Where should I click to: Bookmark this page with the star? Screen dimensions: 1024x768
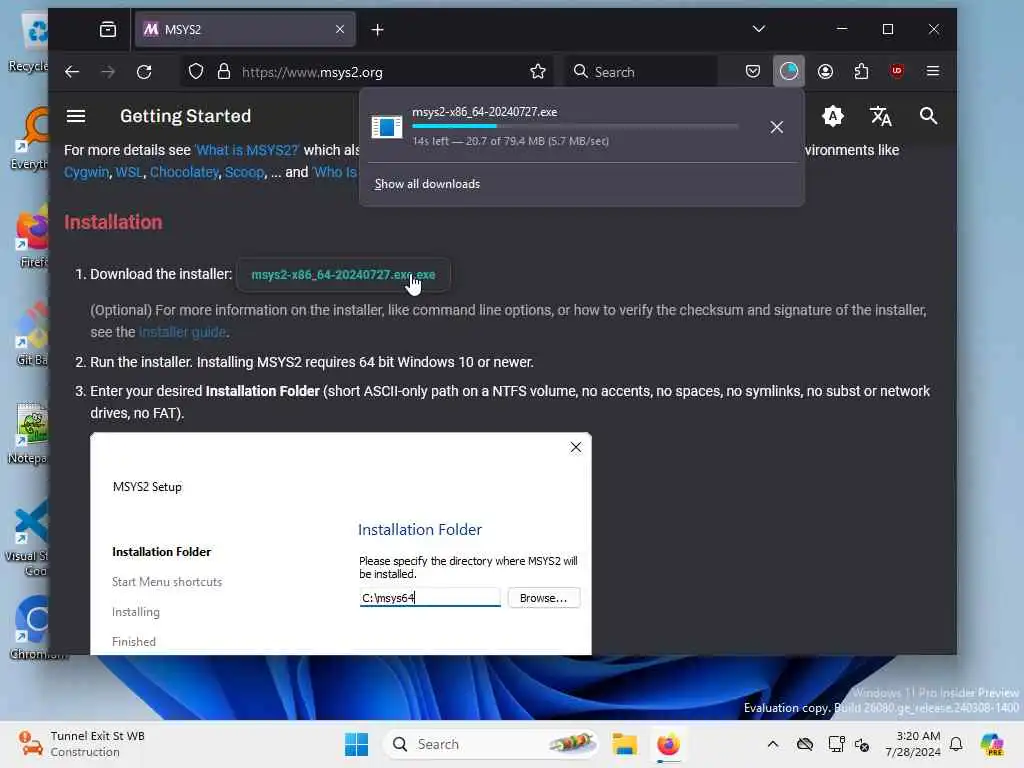coord(537,72)
